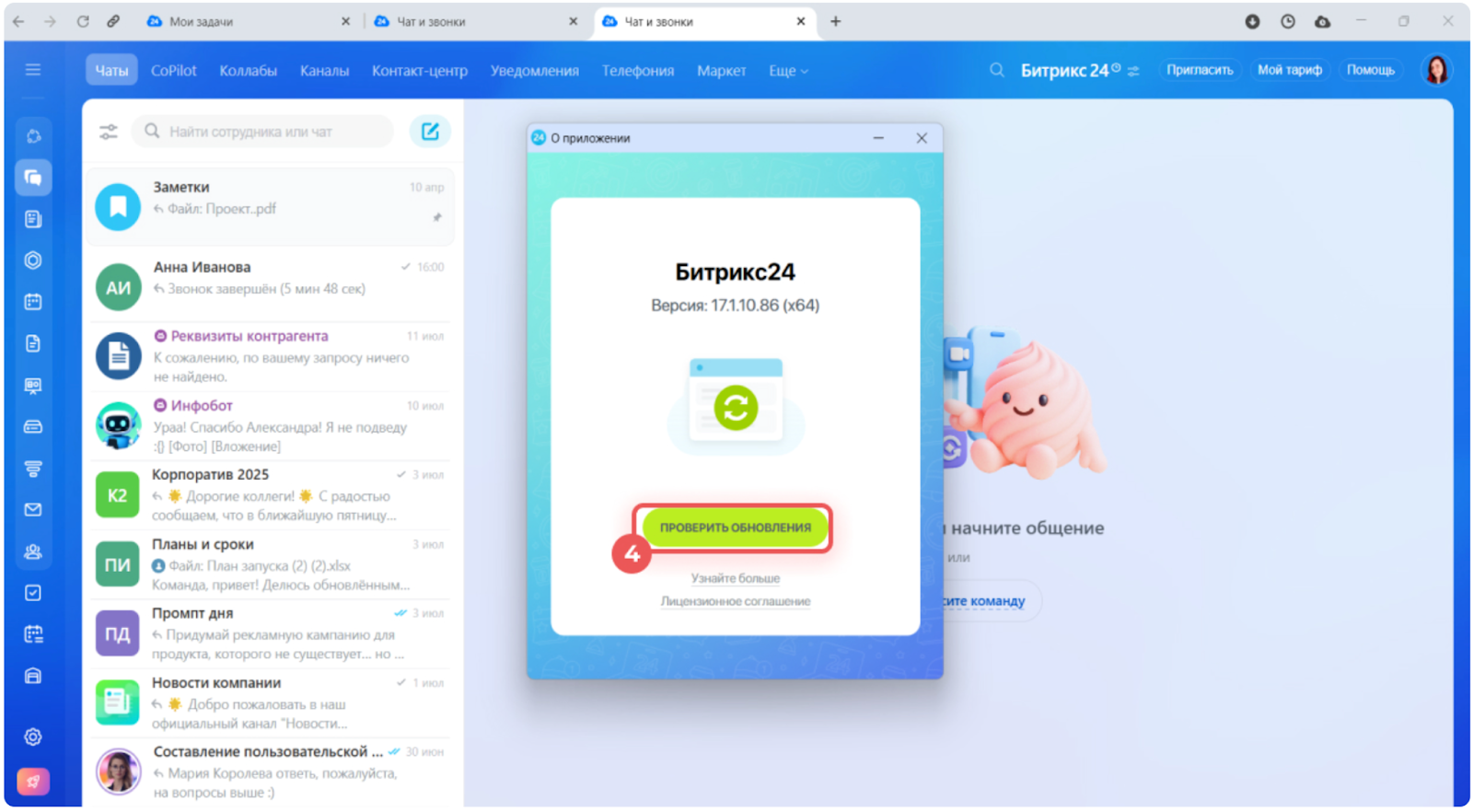This screenshot has width=1473, height=812.
Task: Go back with the browser back arrow
Action: [19, 21]
